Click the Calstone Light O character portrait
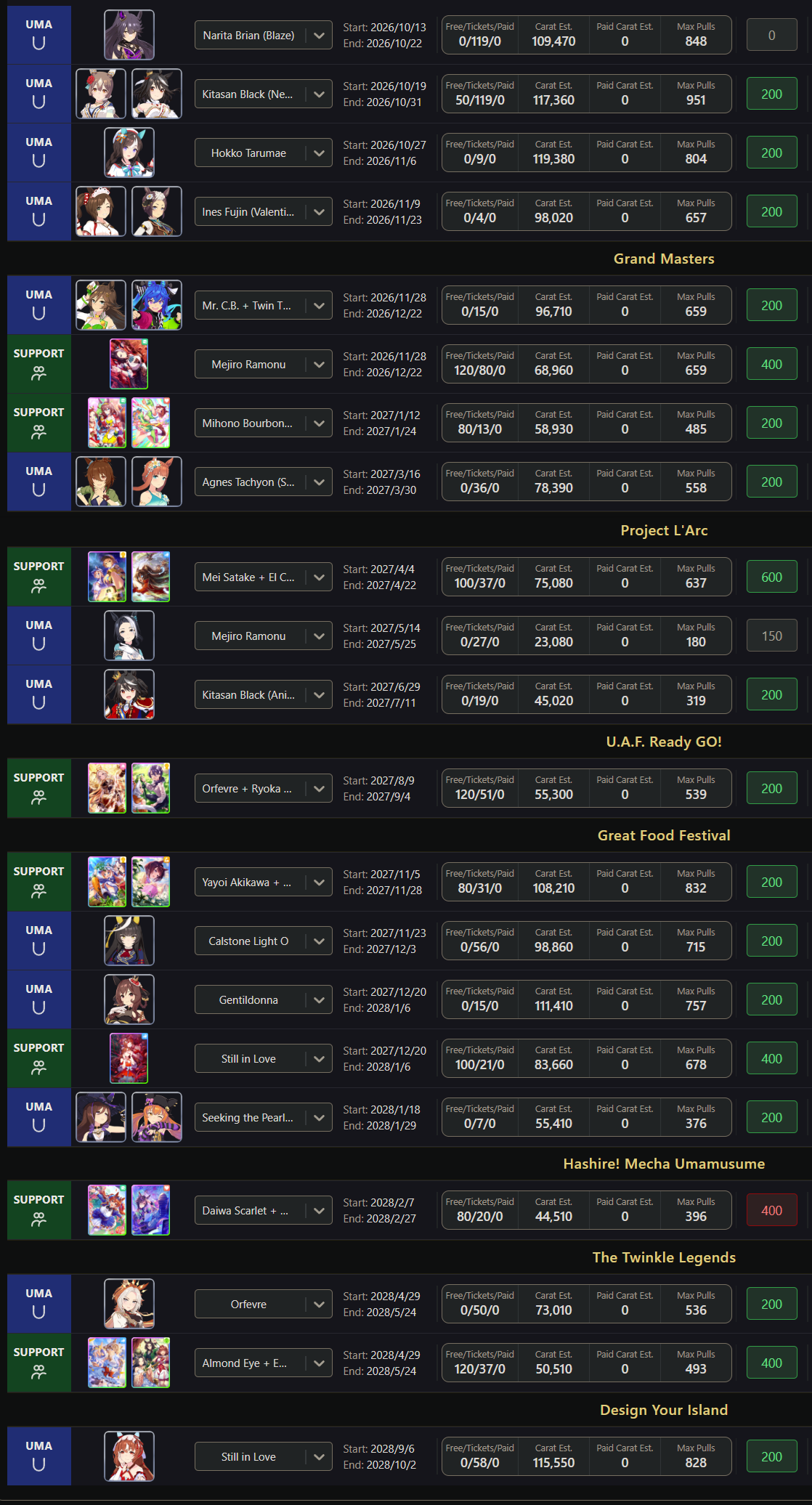This screenshot has width=812, height=1505. pos(129,941)
